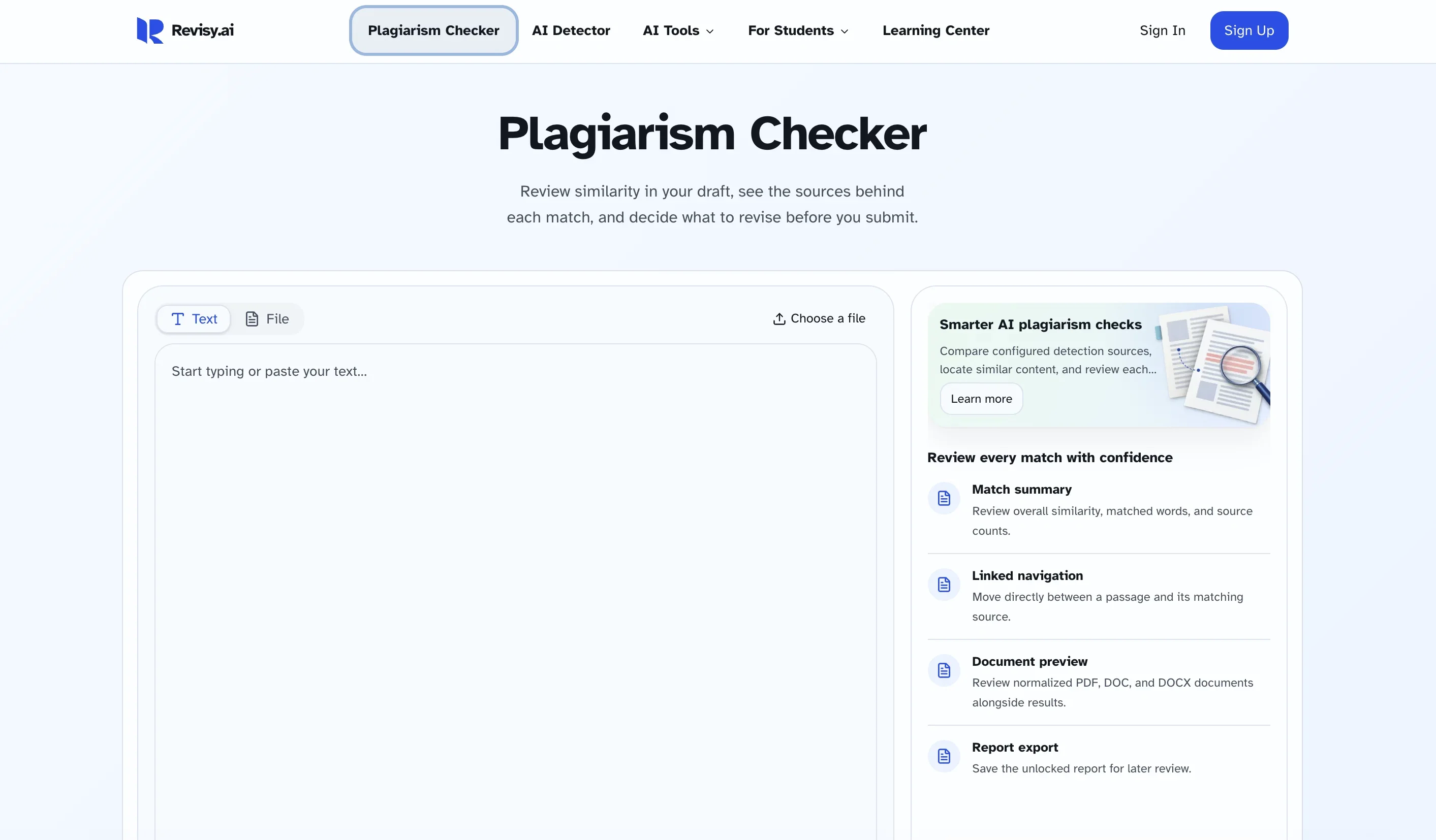Click the Linked navigation title
This screenshot has width=1436, height=840.
click(x=1027, y=576)
